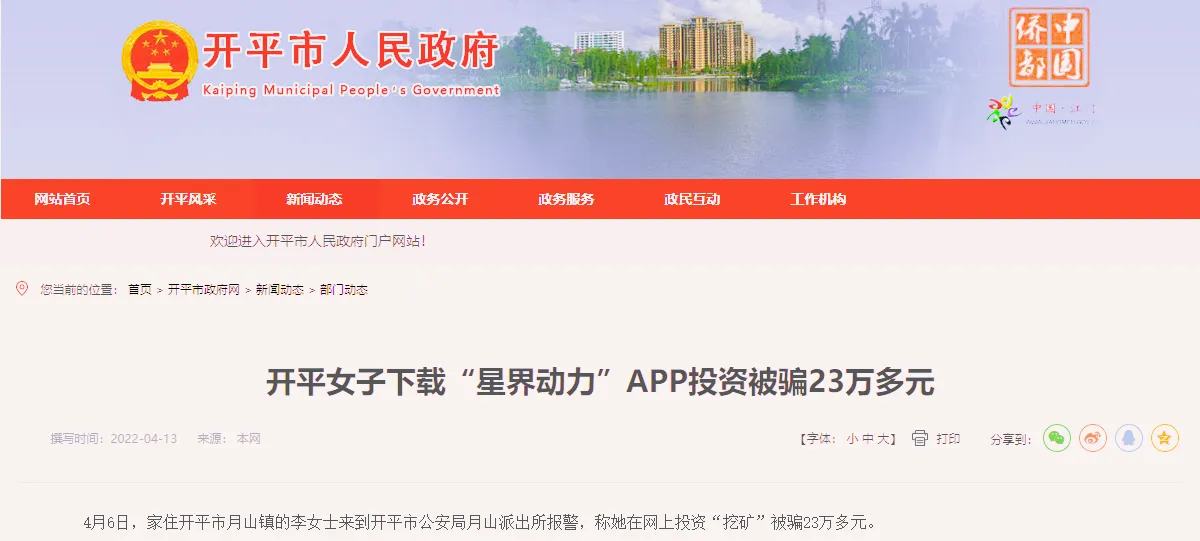The height and width of the screenshot is (541, 1200).
Task: Set font size to medium 中
Action: 868,439
